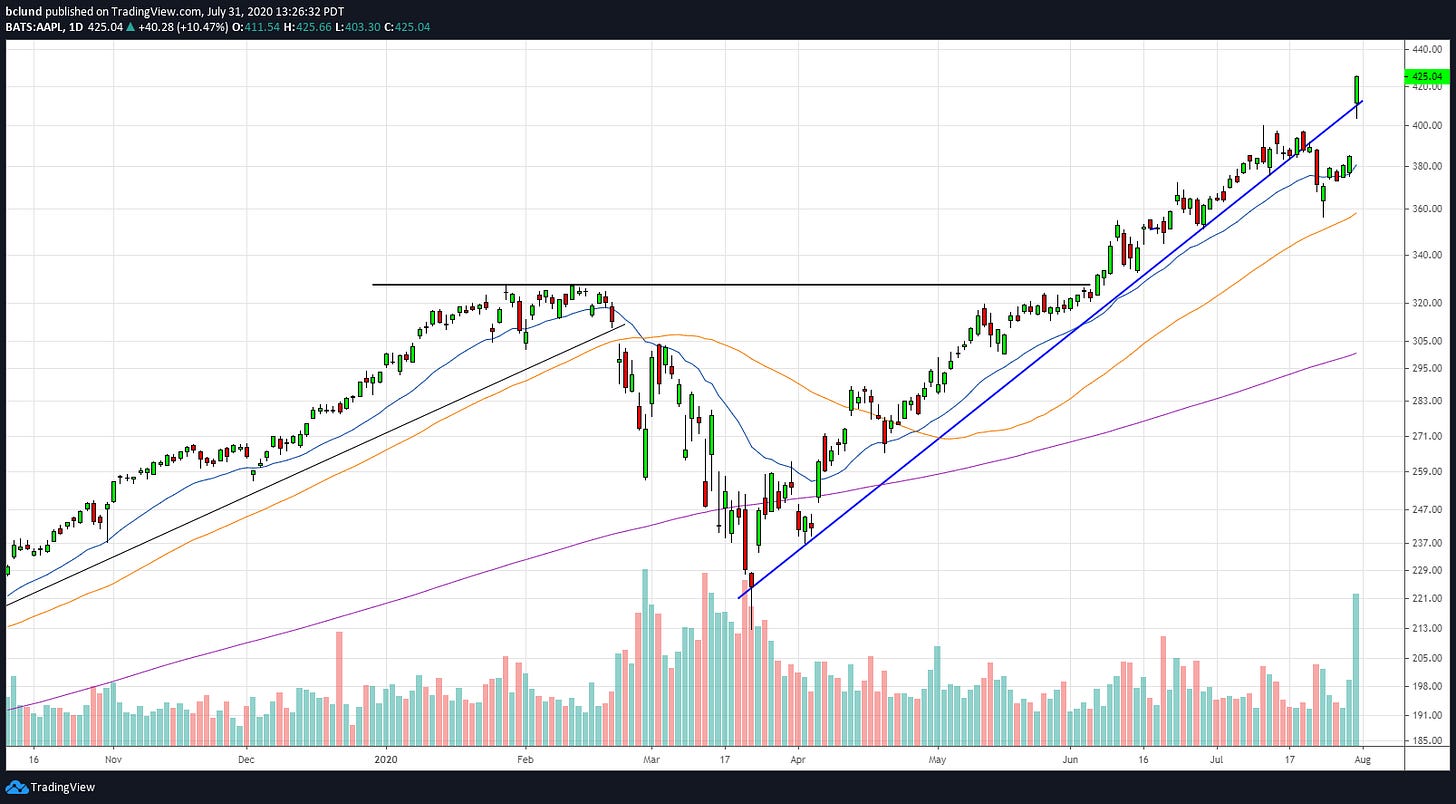Click the 305.00 price axis label
This screenshot has height=804, width=1456.
coord(1426,341)
